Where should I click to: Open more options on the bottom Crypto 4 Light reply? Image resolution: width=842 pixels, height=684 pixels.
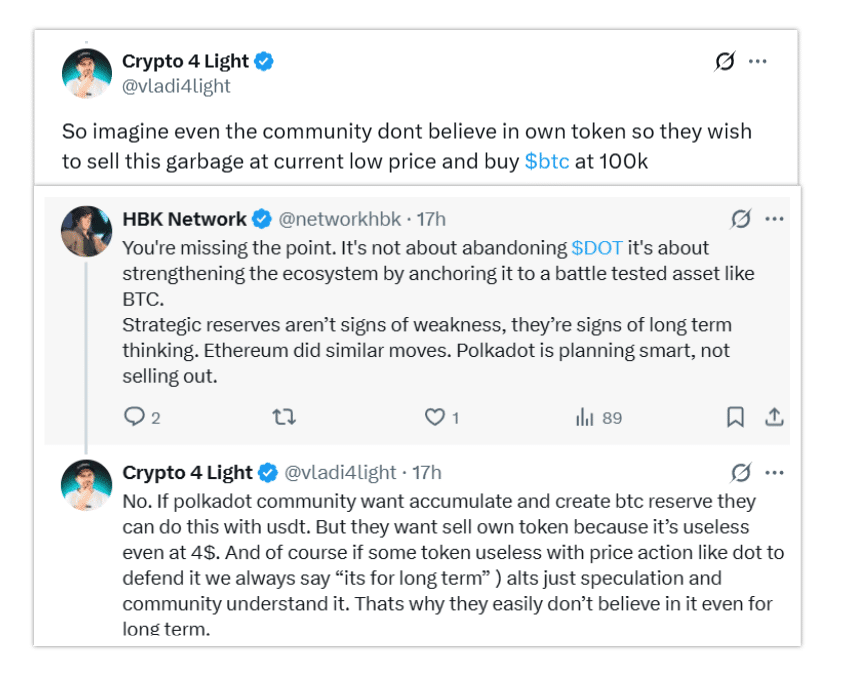click(x=774, y=472)
